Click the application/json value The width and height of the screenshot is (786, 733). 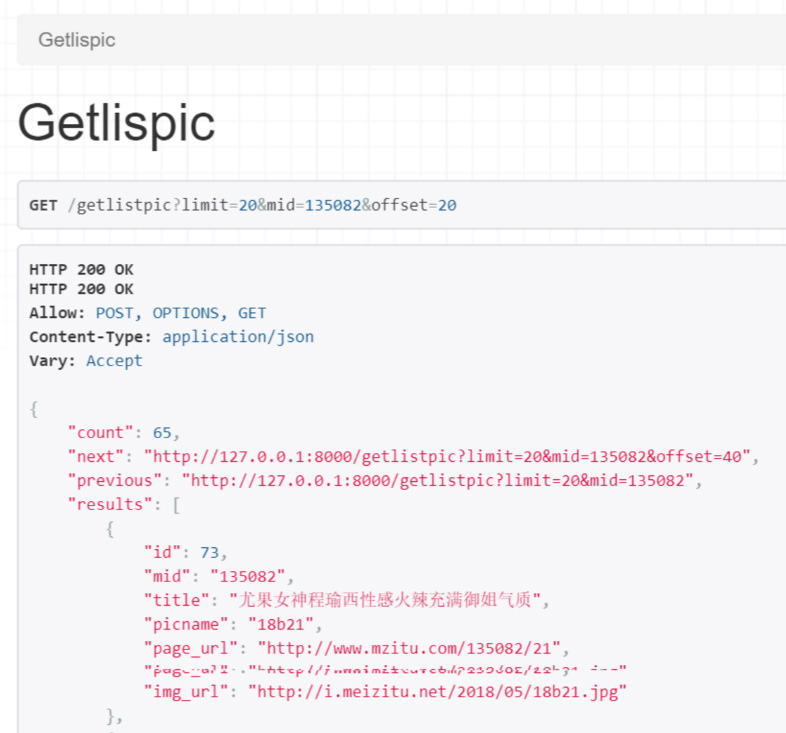tap(238, 337)
